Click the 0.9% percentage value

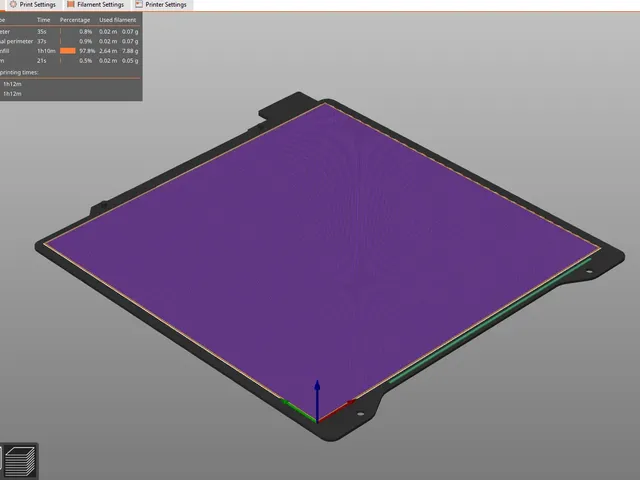86,41
